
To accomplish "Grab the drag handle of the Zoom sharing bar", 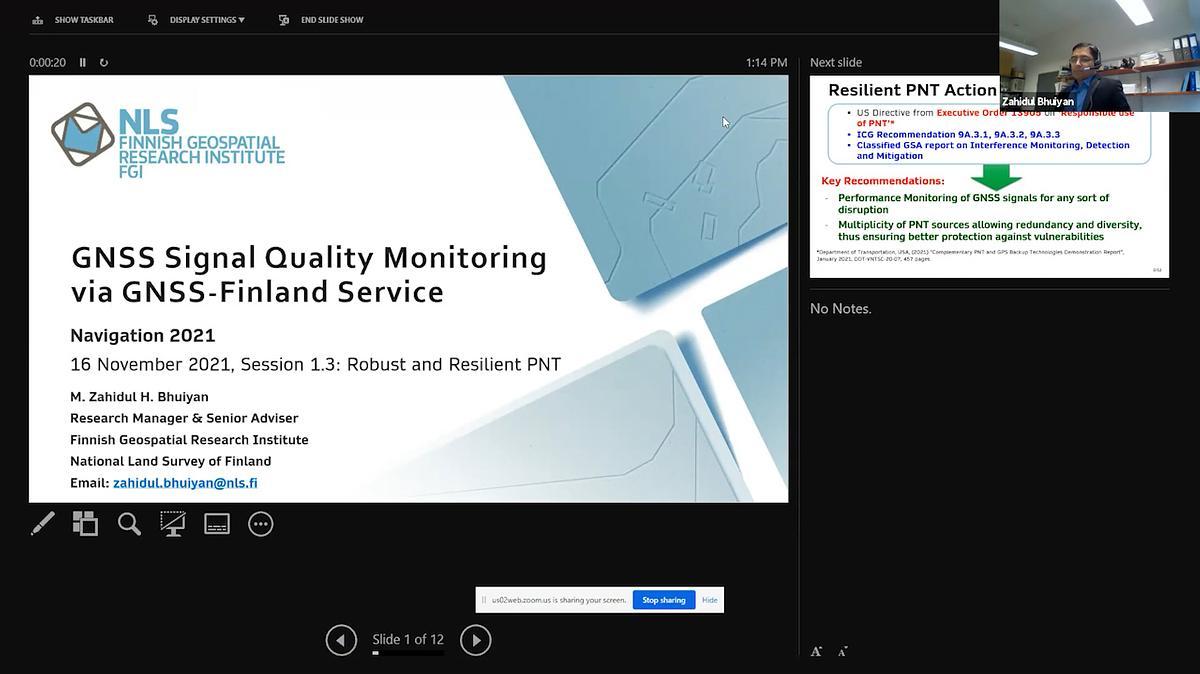I will pos(484,600).
